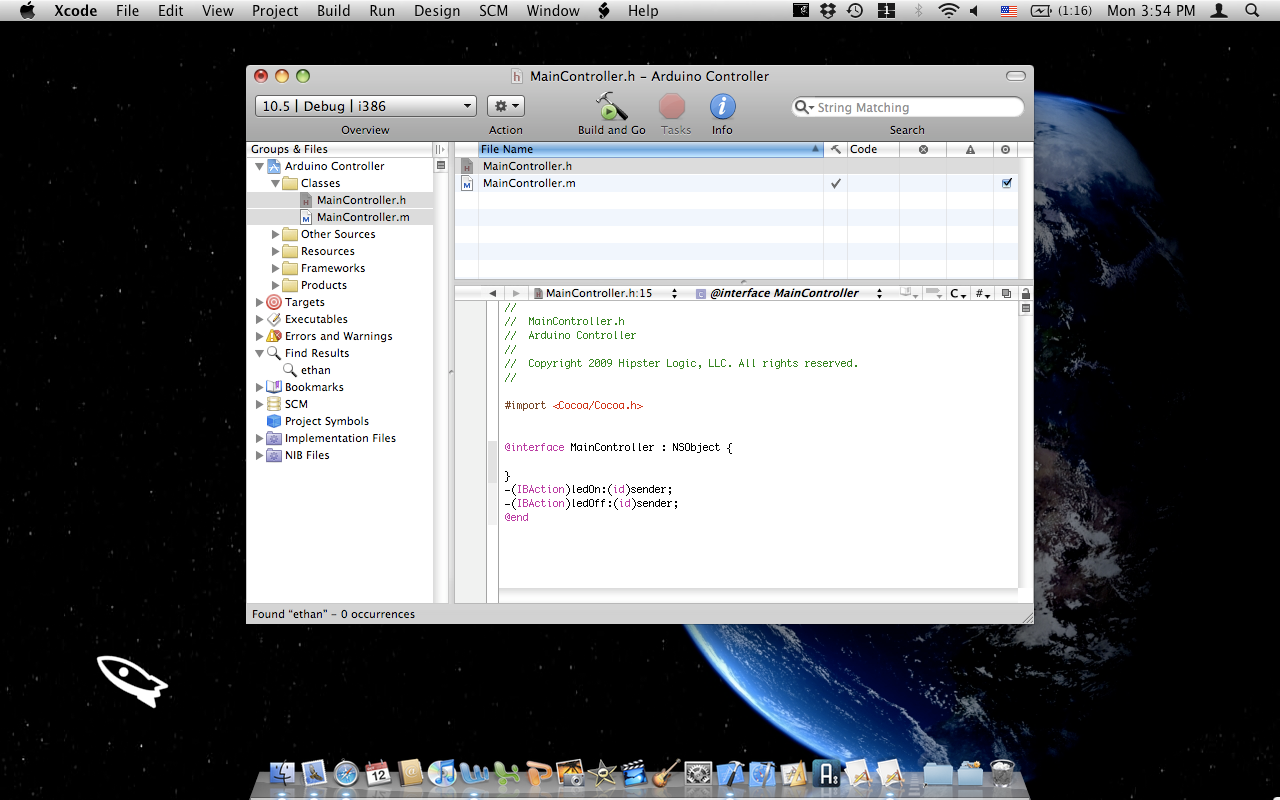Click the warnings triangle column header
The width and height of the screenshot is (1280, 800).
click(970, 149)
